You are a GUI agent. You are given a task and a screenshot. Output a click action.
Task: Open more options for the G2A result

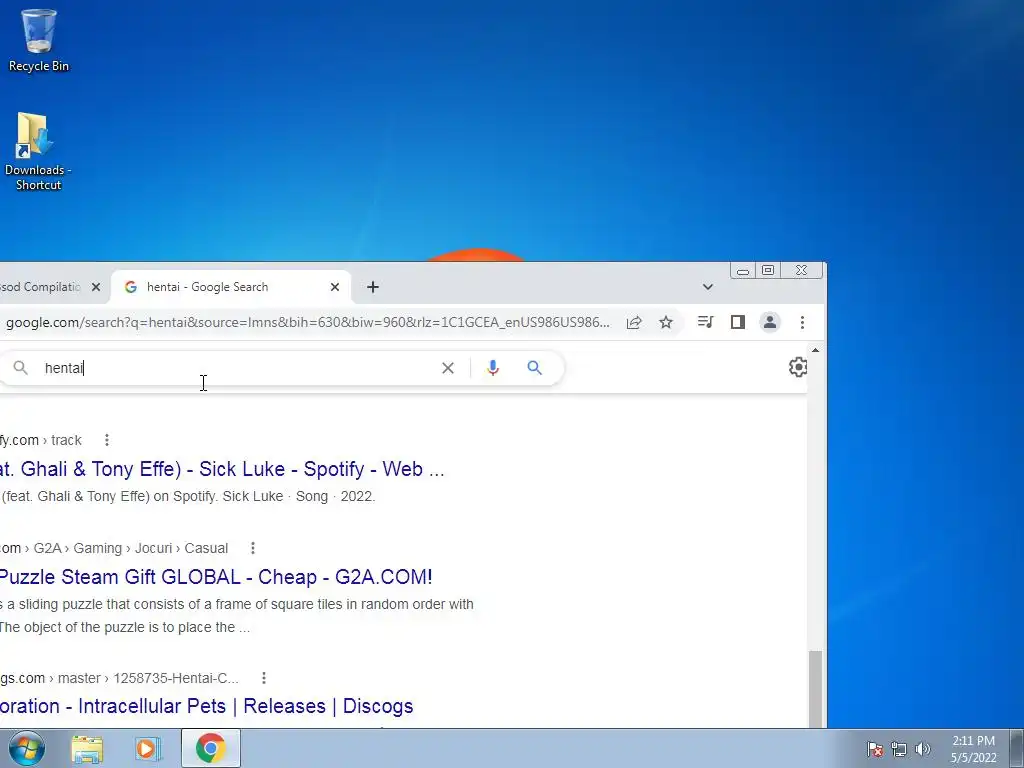click(253, 548)
